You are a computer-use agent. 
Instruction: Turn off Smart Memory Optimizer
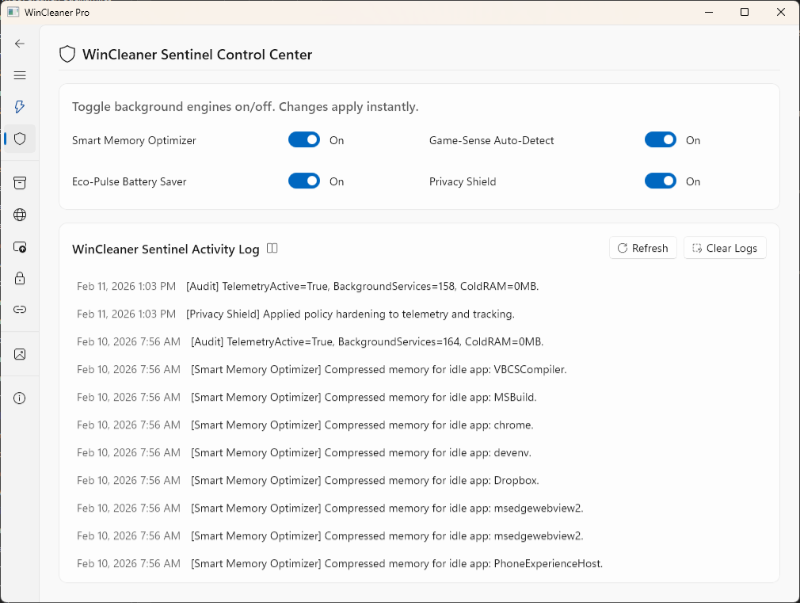tap(304, 139)
